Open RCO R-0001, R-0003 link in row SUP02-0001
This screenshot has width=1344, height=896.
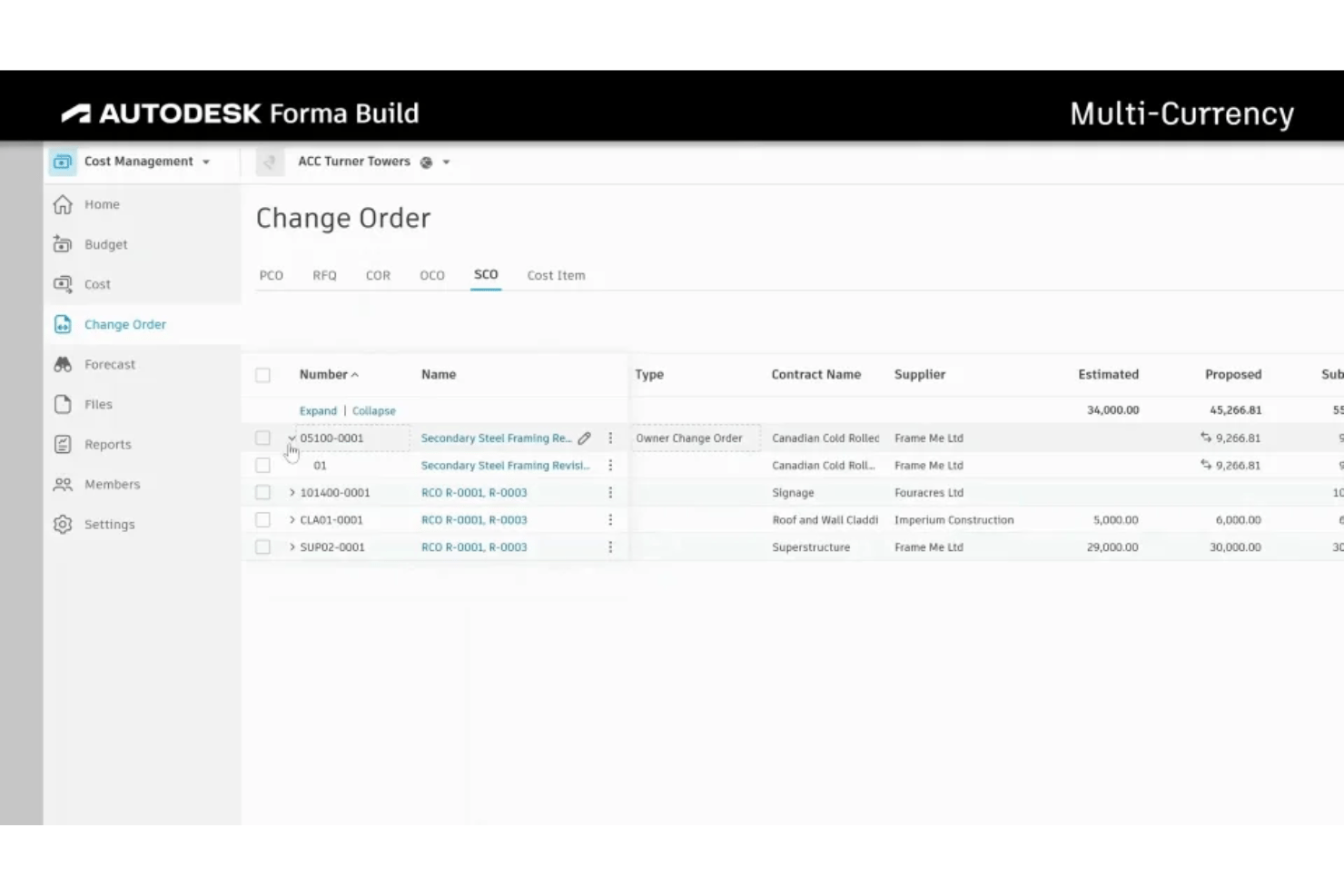(x=474, y=546)
